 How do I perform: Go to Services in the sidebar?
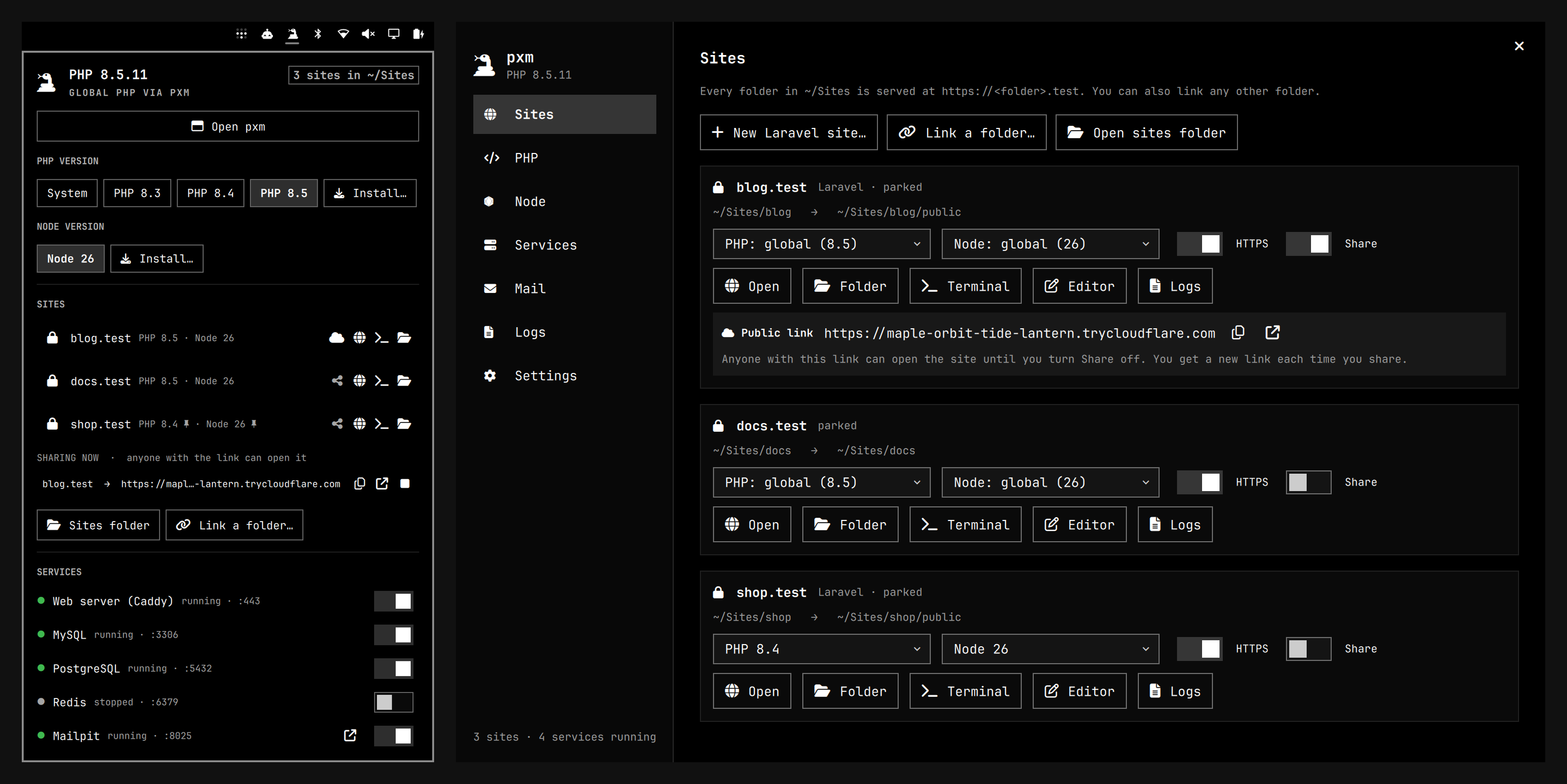[564, 245]
